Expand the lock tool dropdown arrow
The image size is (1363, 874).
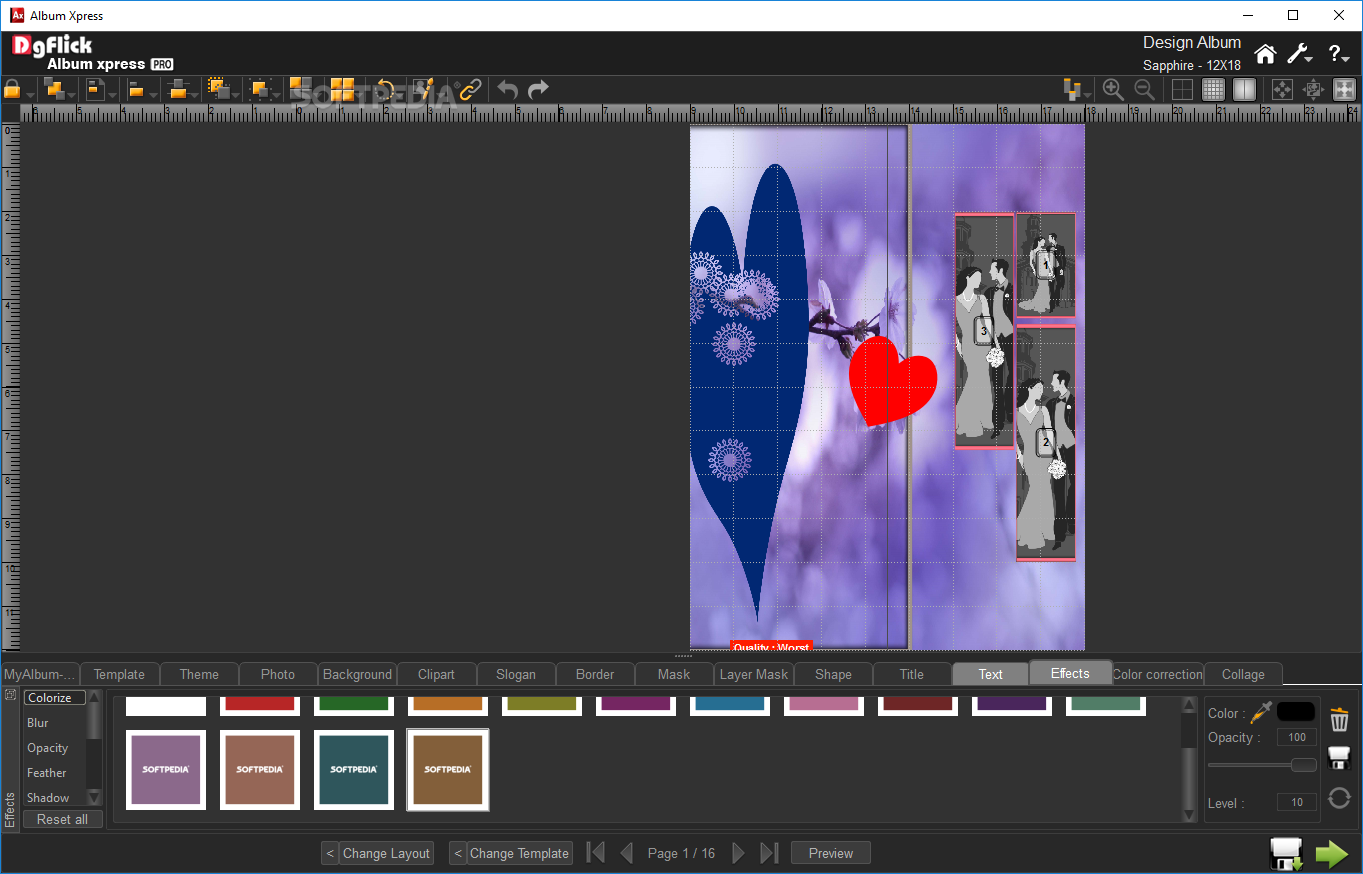pyautogui.click(x=30, y=95)
